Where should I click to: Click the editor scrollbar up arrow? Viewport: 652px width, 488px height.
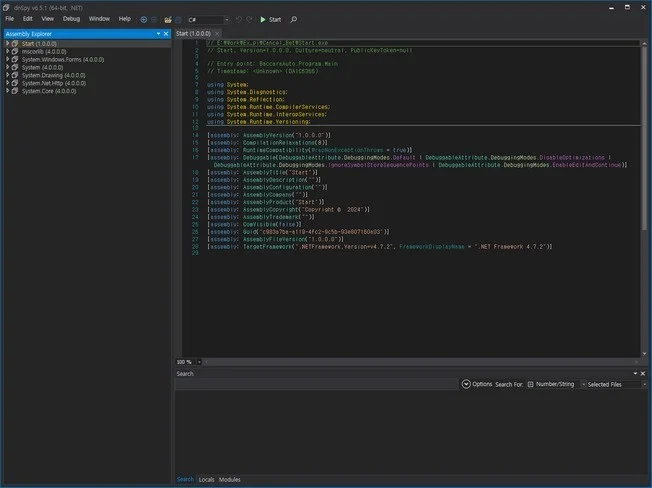click(644, 43)
